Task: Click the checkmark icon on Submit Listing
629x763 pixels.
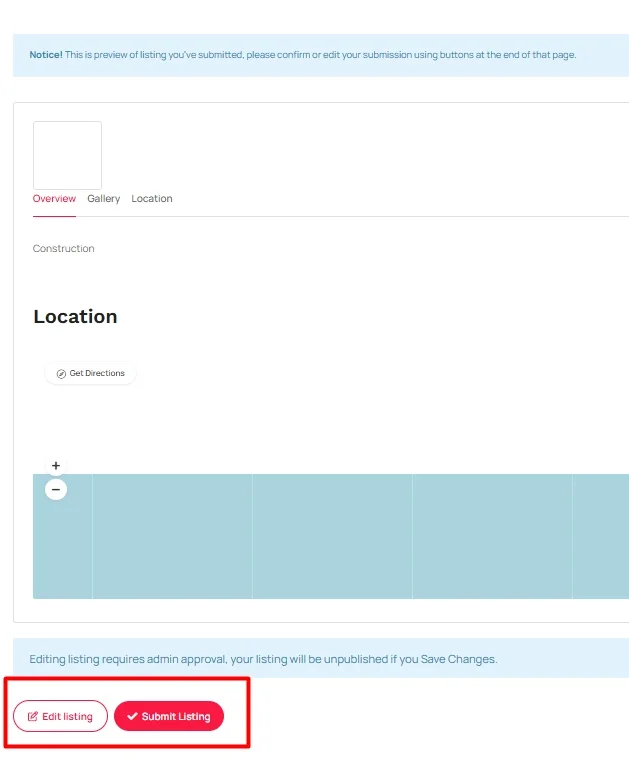Action: (132, 717)
